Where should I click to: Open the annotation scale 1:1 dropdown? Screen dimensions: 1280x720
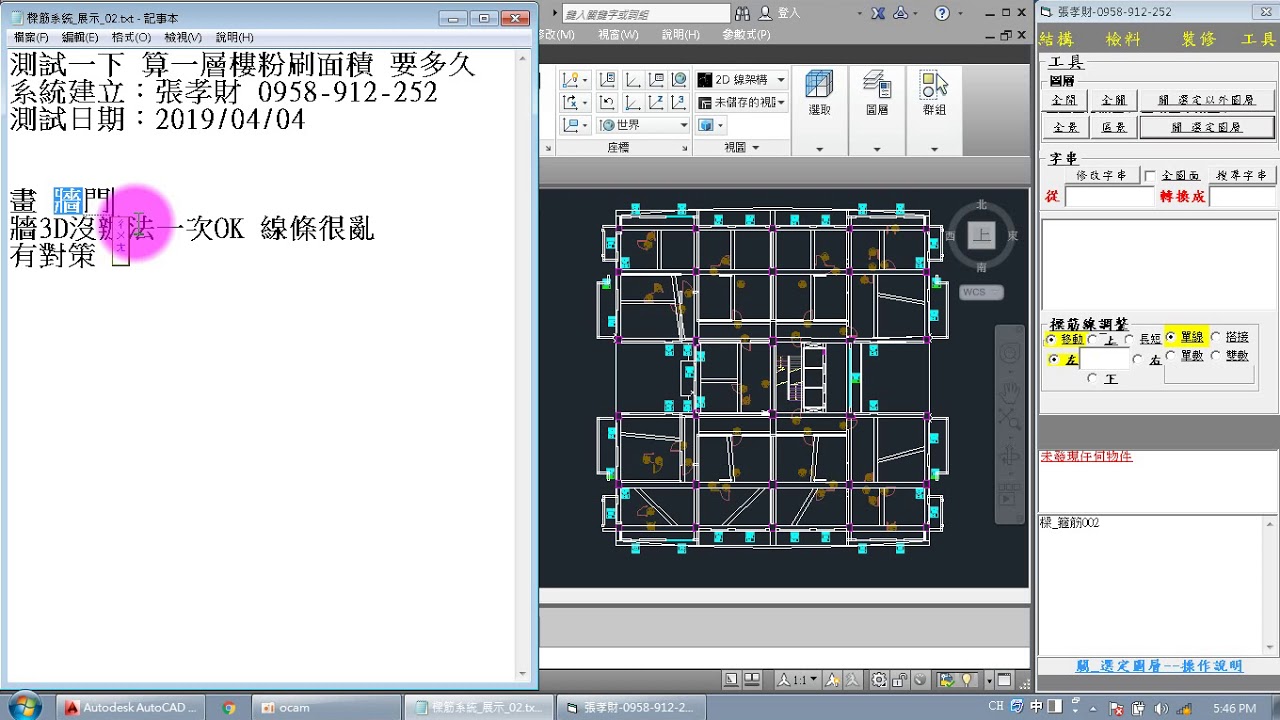click(x=797, y=680)
